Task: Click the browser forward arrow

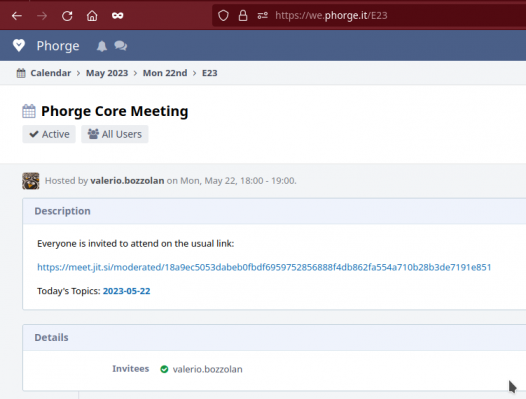Action: 42,16
